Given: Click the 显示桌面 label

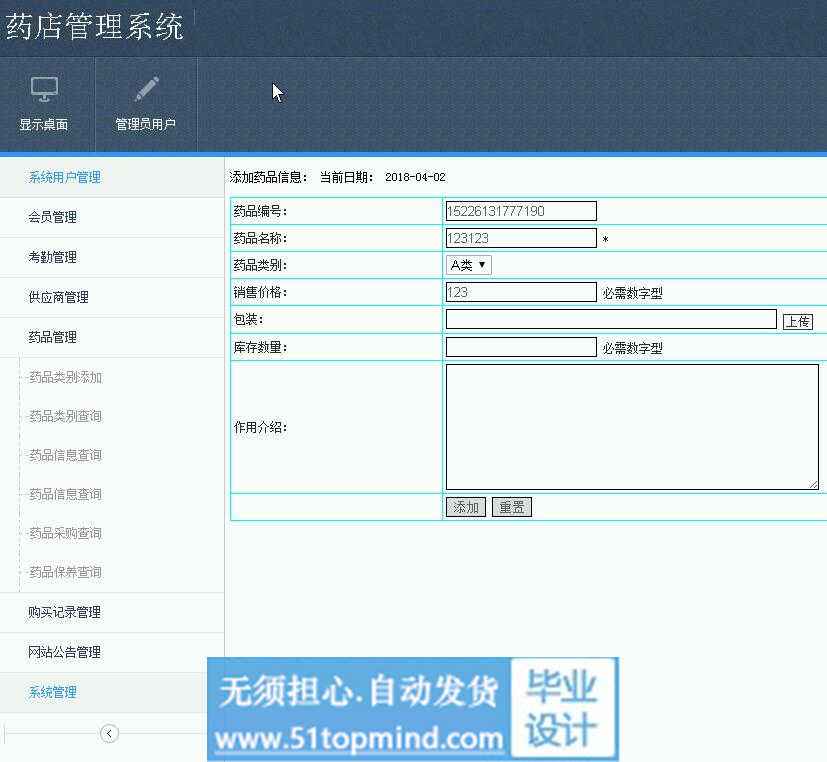Looking at the screenshot, I should tap(44, 124).
